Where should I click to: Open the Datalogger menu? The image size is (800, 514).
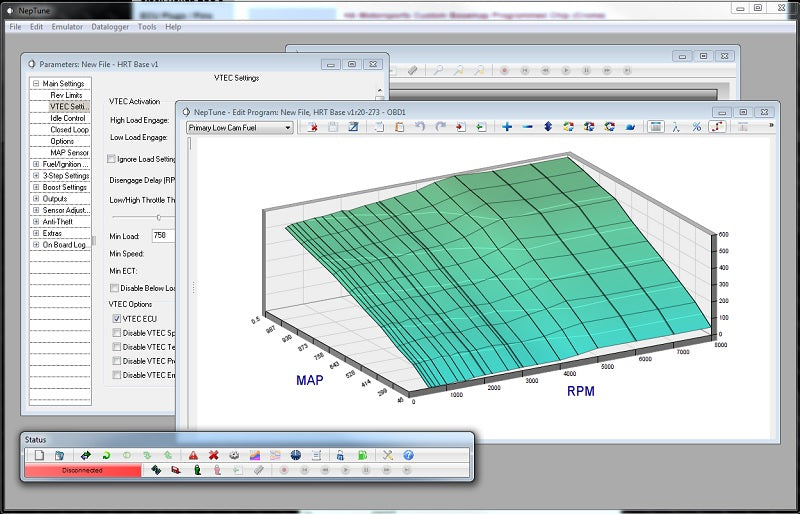[x=110, y=27]
